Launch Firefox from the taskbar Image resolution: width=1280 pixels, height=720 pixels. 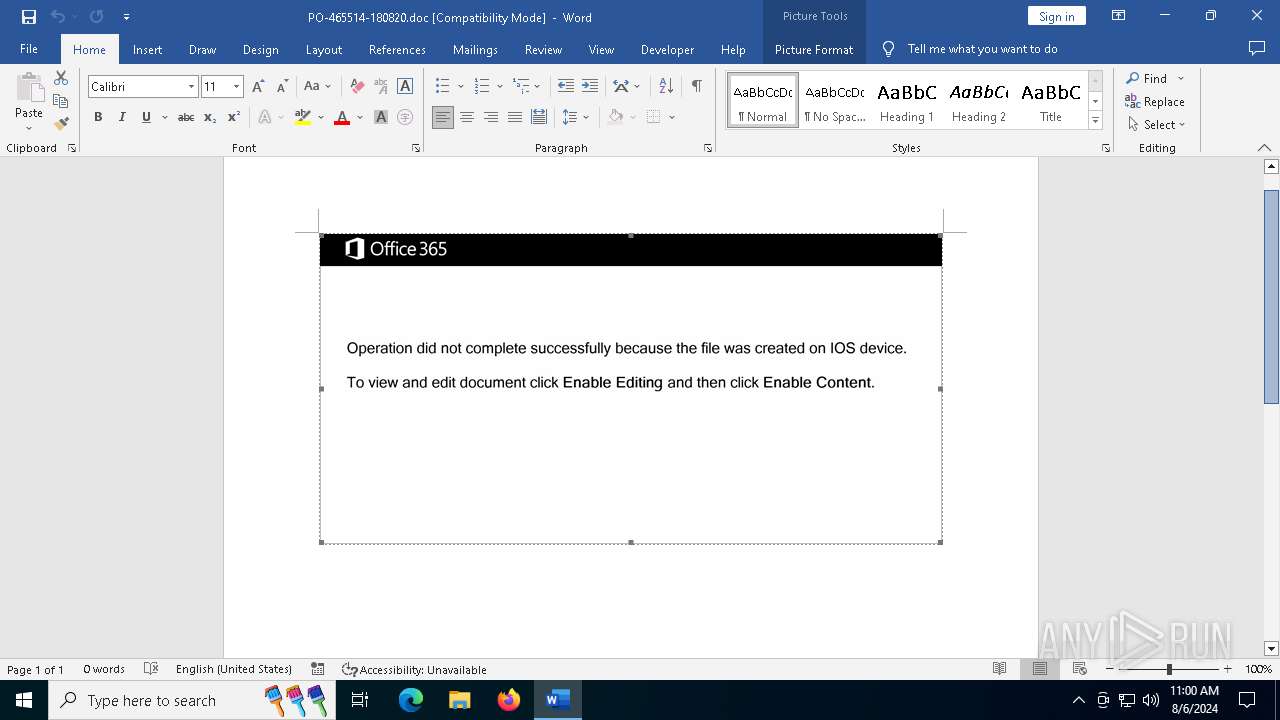coord(509,700)
